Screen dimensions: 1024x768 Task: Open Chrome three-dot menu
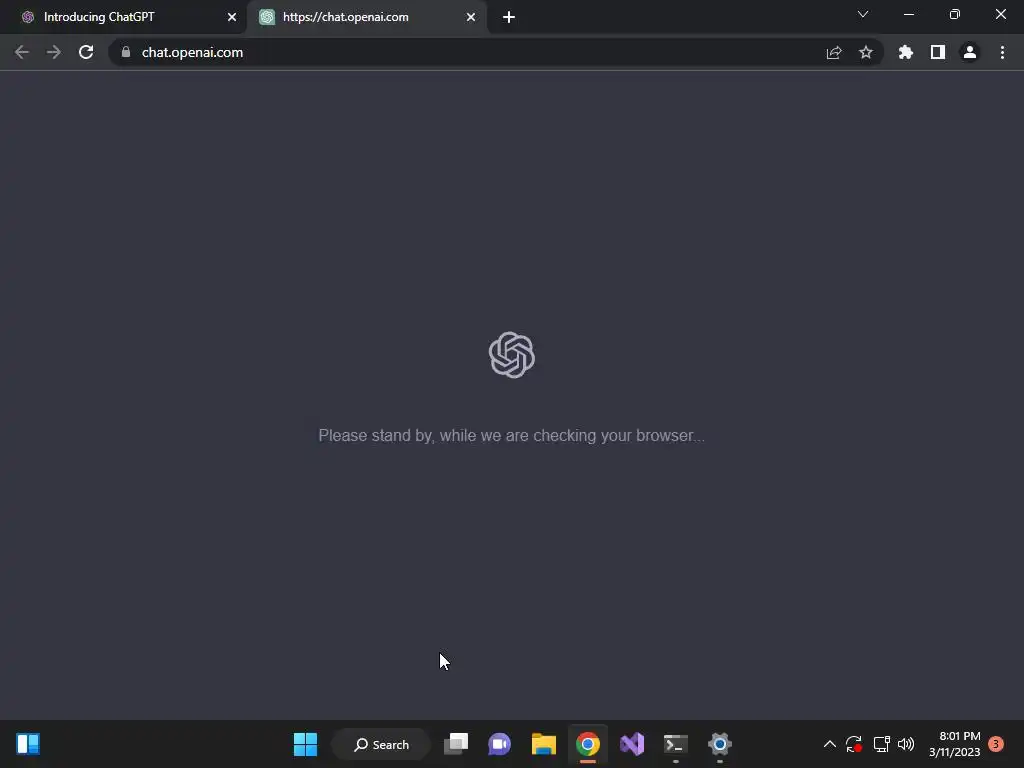pos(1002,52)
